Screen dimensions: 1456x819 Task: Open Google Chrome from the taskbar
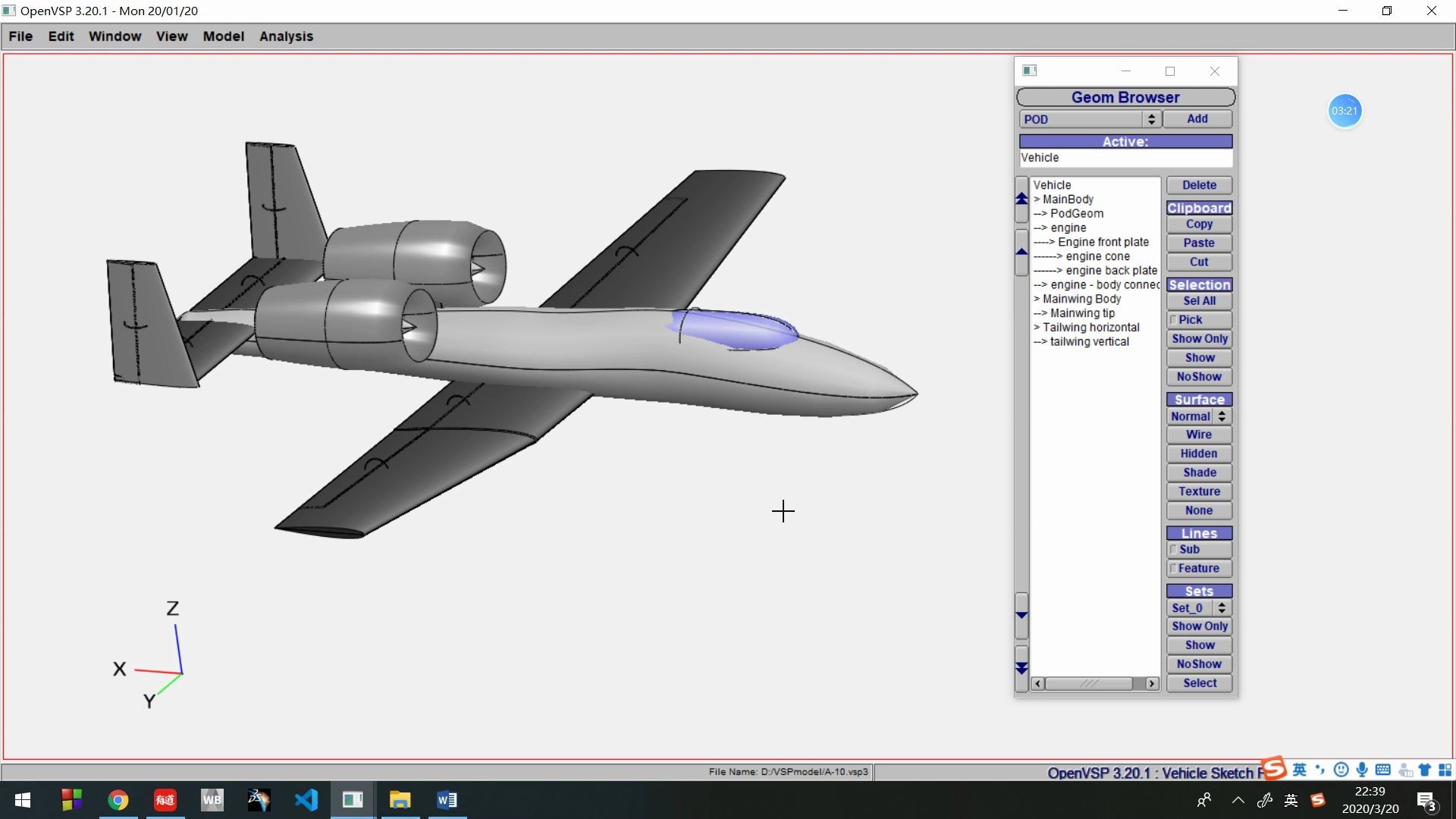pos(118,800)
